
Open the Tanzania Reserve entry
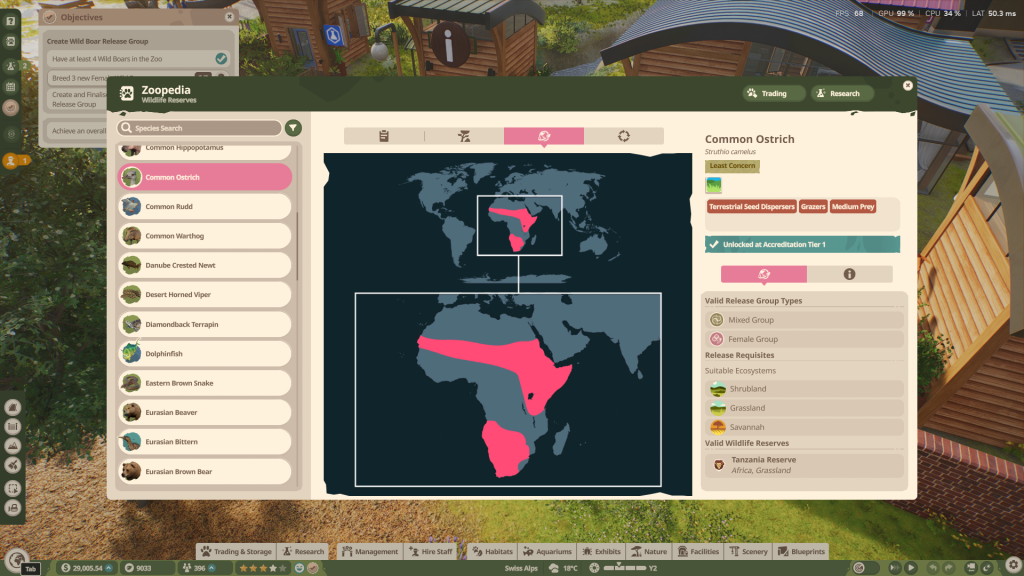pyautogui.click(x=805, y=465)
